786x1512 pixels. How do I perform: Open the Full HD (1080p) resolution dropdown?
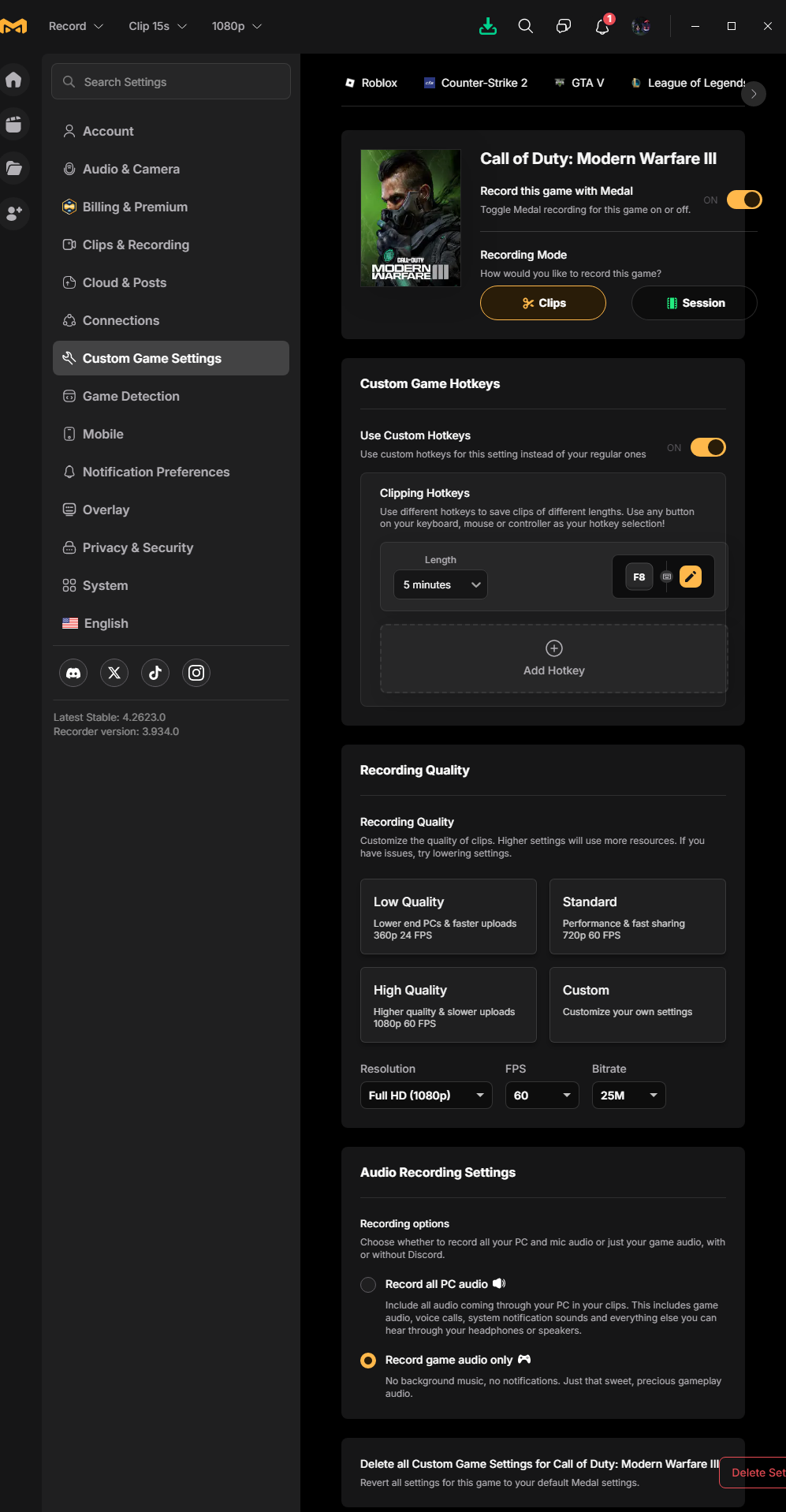click(x=427, y=1096)
